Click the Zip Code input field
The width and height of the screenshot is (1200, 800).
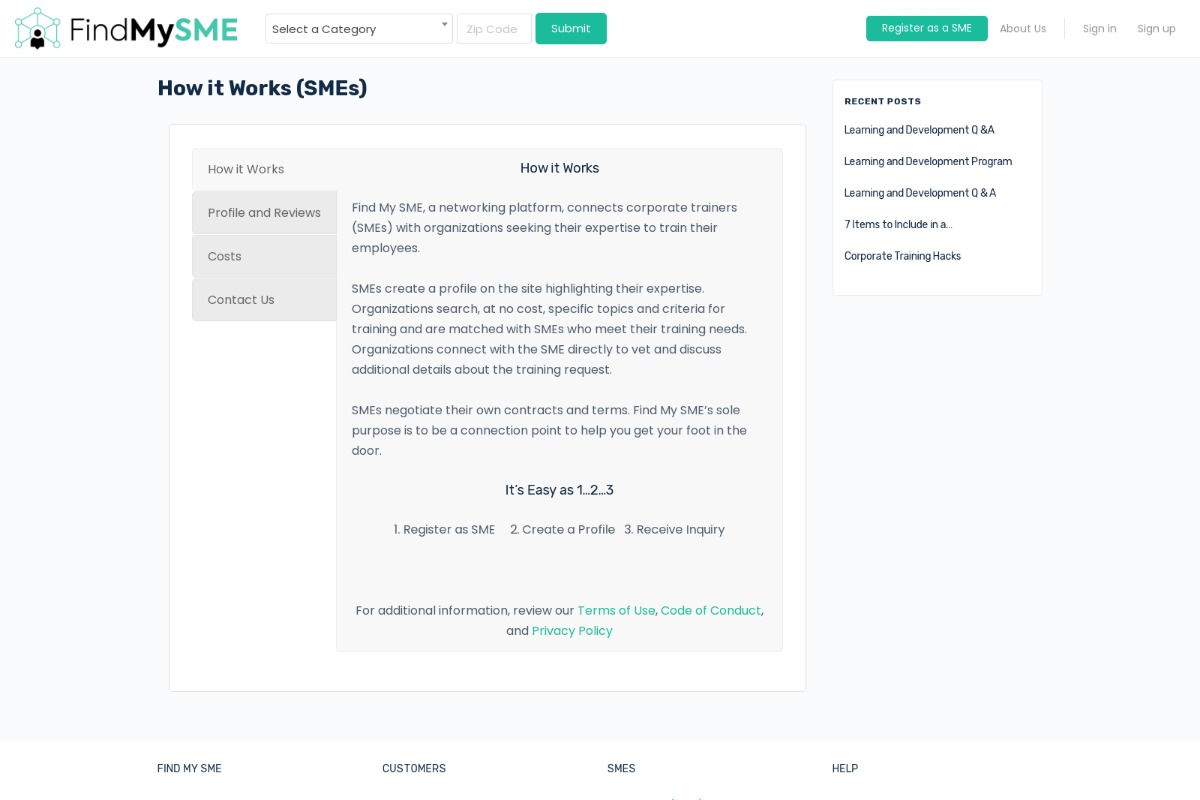click(x=494, y=29)
